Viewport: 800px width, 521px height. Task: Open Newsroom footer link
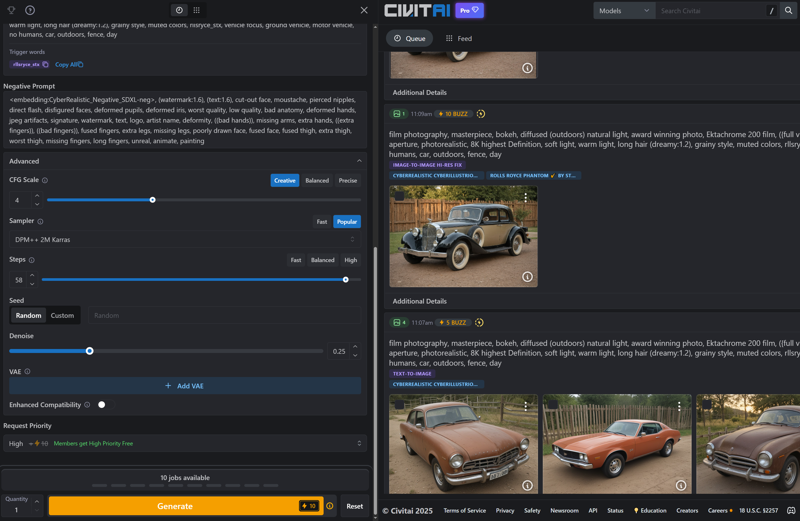[564, 510]
